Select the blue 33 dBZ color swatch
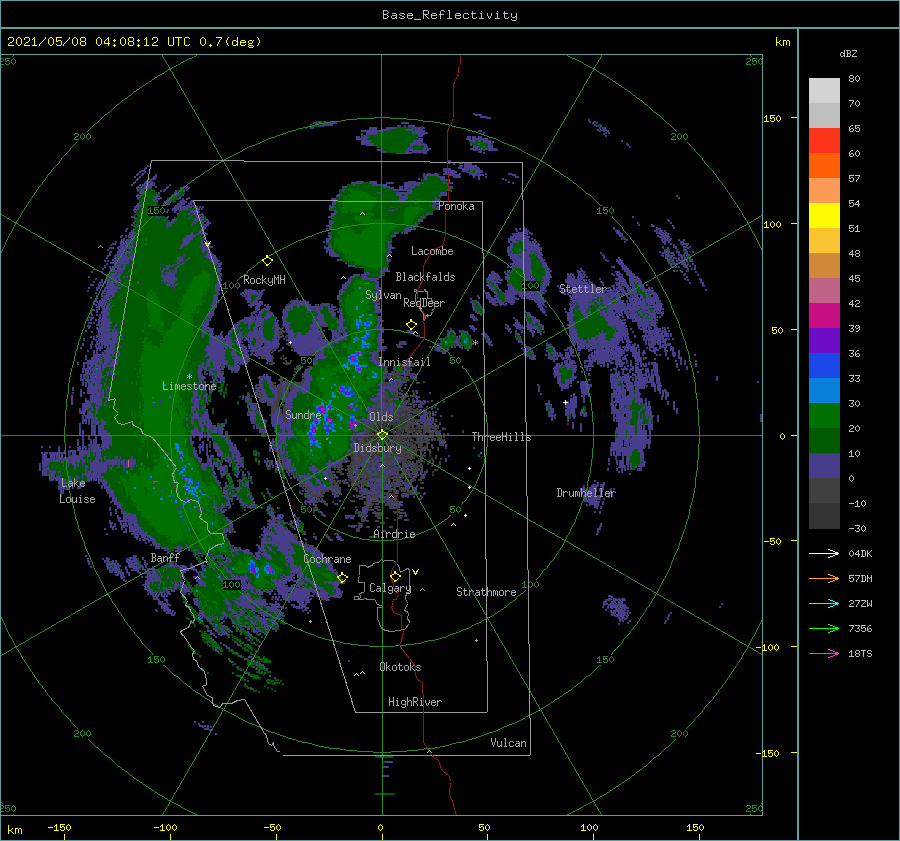The image size is (900, 841). coord(824,365)
